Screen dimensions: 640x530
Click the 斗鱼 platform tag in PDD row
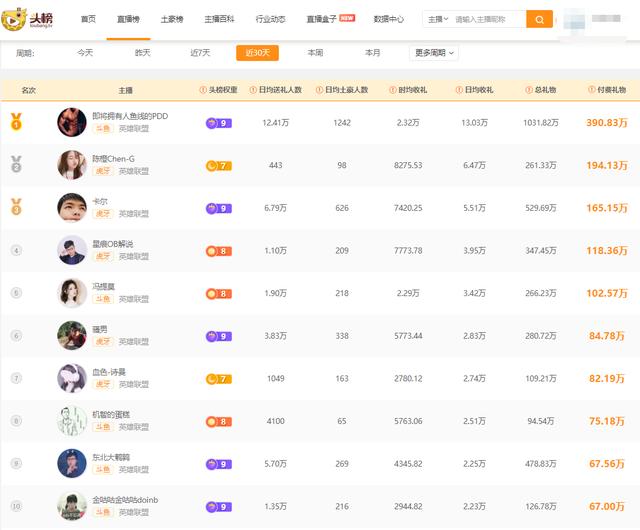(x=103, y=129)
